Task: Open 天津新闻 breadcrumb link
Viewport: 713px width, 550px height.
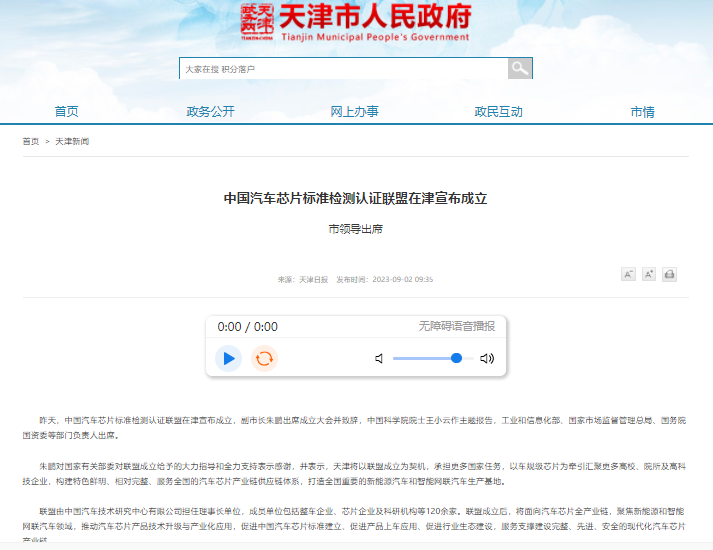Action: [x=72, y=141]
